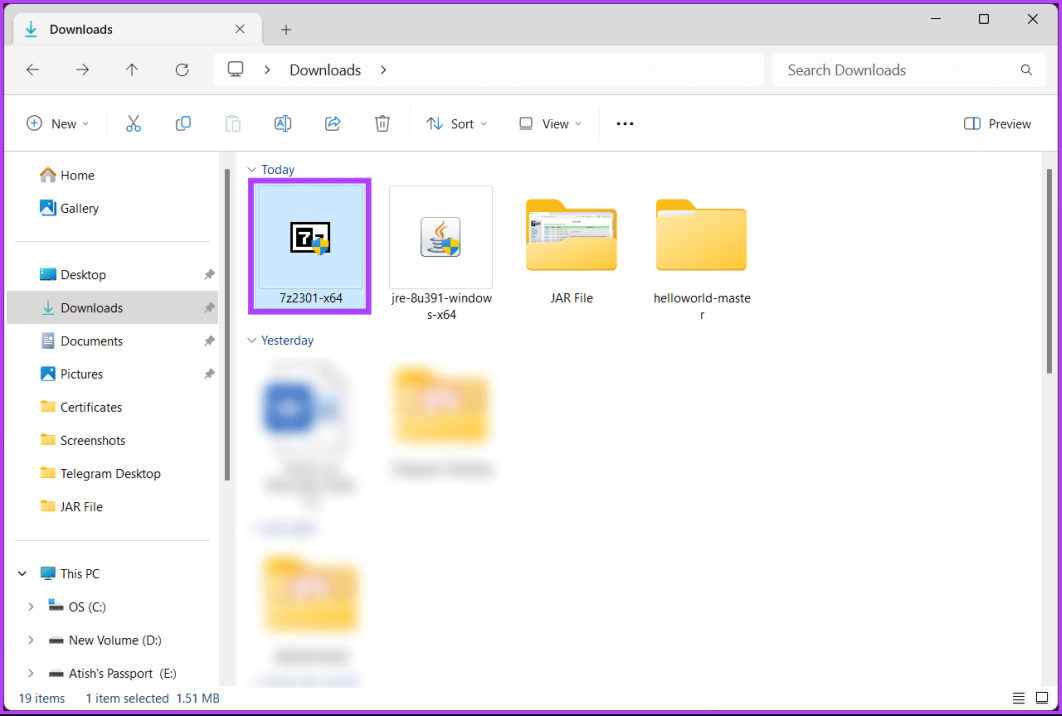Screen dimensions: 1062x716
Task: Open the See more ellipsis menu
Action: [624, 123]
